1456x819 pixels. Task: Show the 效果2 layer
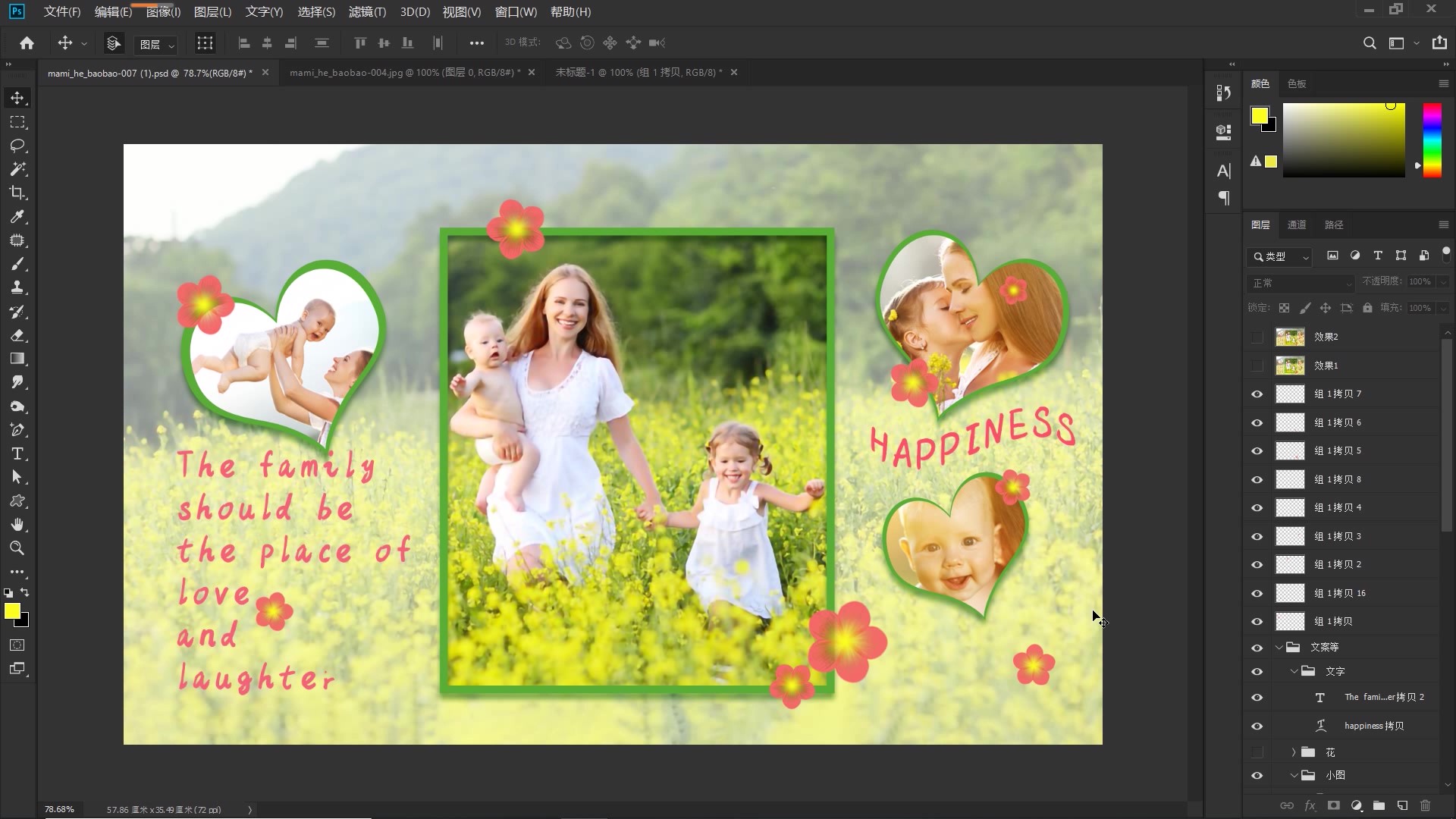pyautogui.click(x=1257, y=337)
